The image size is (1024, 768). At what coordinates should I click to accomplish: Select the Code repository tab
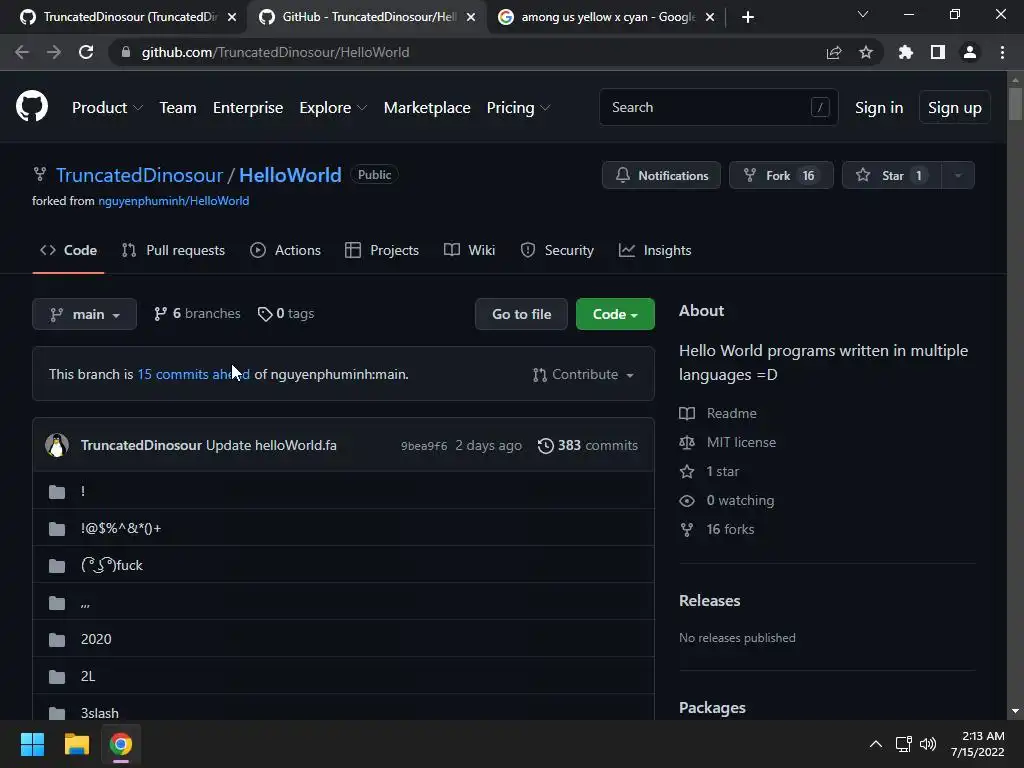69,250
